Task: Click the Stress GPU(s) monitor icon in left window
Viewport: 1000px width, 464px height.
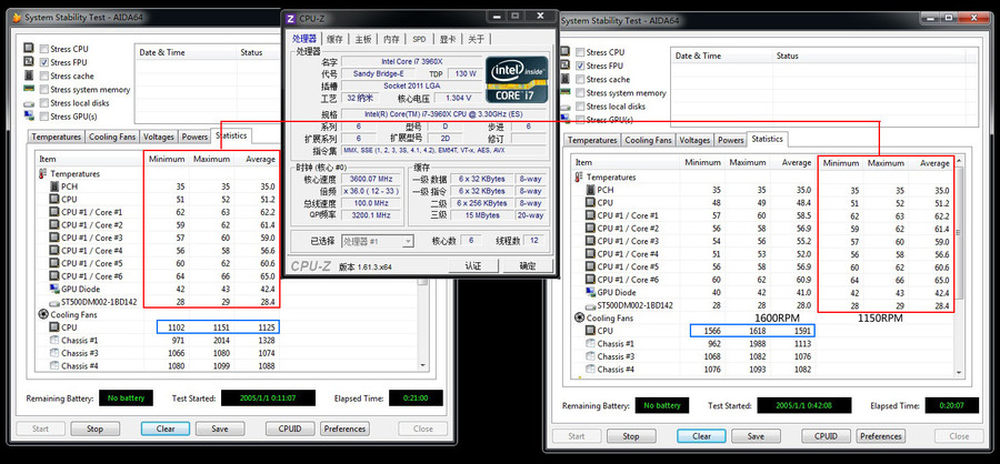Action: pos(29,116)
